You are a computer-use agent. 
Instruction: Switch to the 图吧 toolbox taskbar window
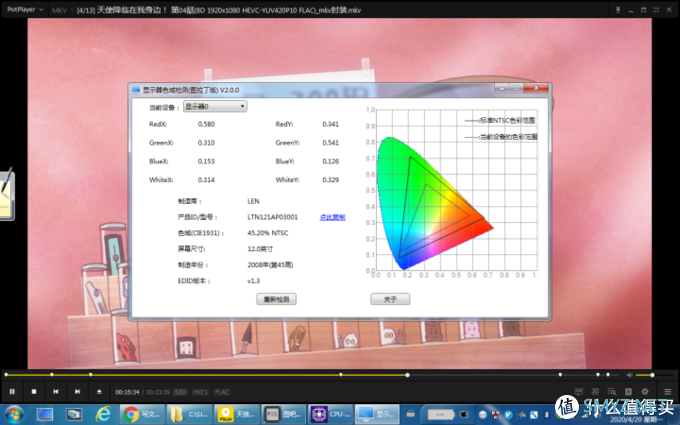pyautogui.click(x=284, y=414)
